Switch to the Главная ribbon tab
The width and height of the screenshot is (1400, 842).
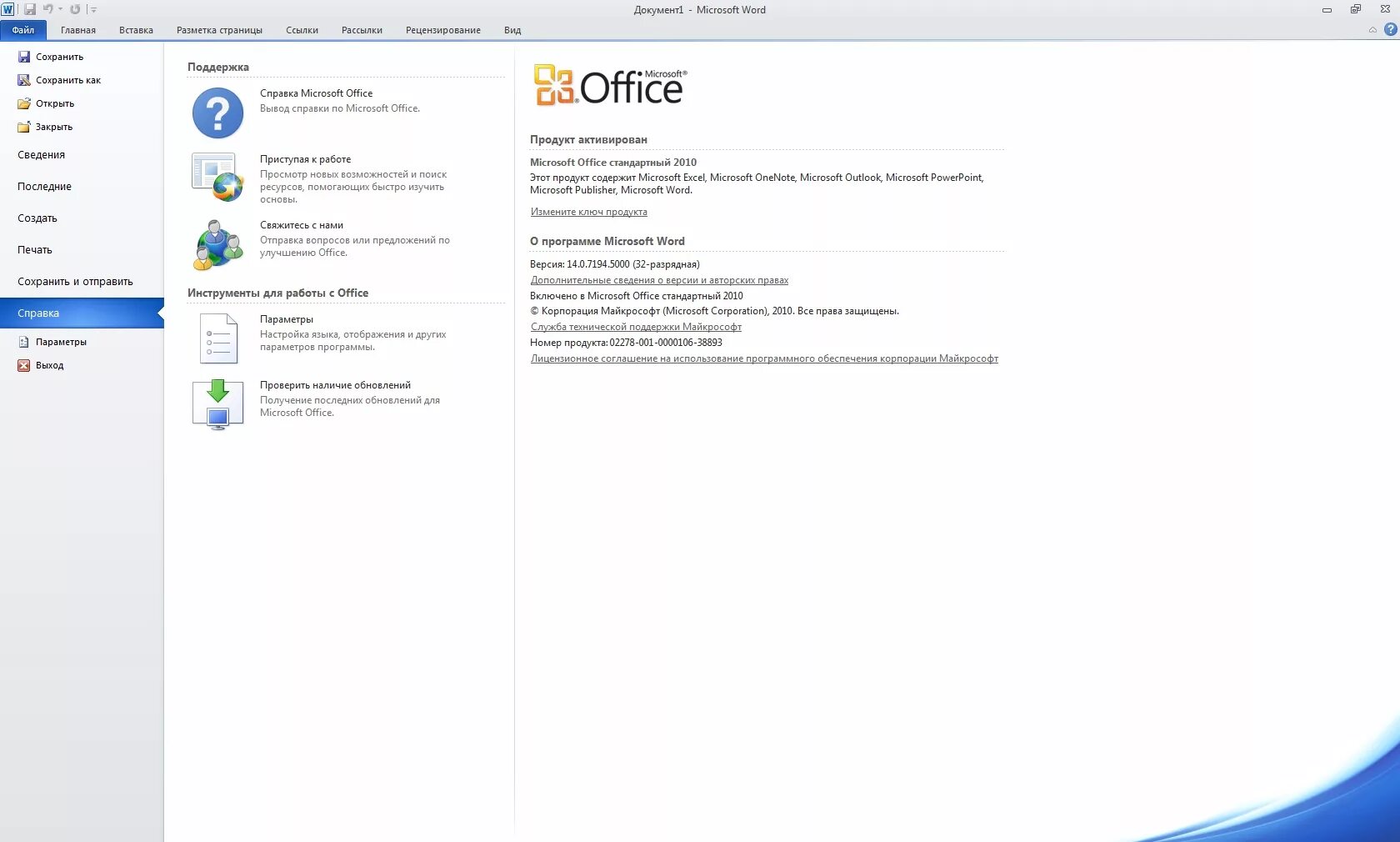[78, 30]
